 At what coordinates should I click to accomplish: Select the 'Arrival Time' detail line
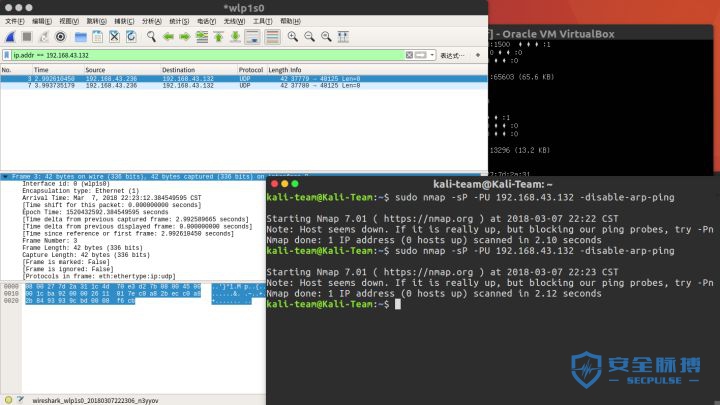coord(112,198)
